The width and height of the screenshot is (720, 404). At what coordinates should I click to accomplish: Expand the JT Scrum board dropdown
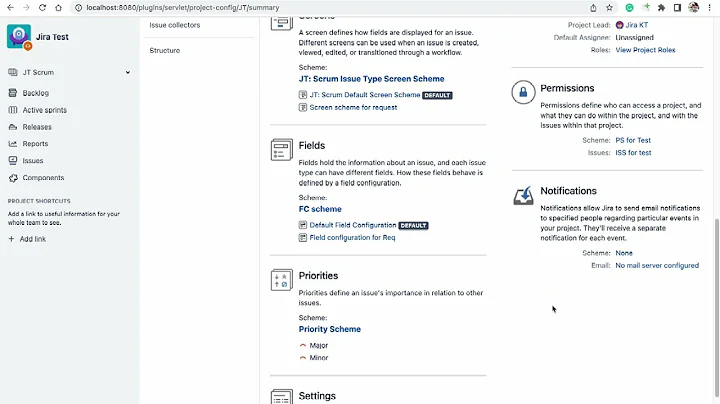128,72
